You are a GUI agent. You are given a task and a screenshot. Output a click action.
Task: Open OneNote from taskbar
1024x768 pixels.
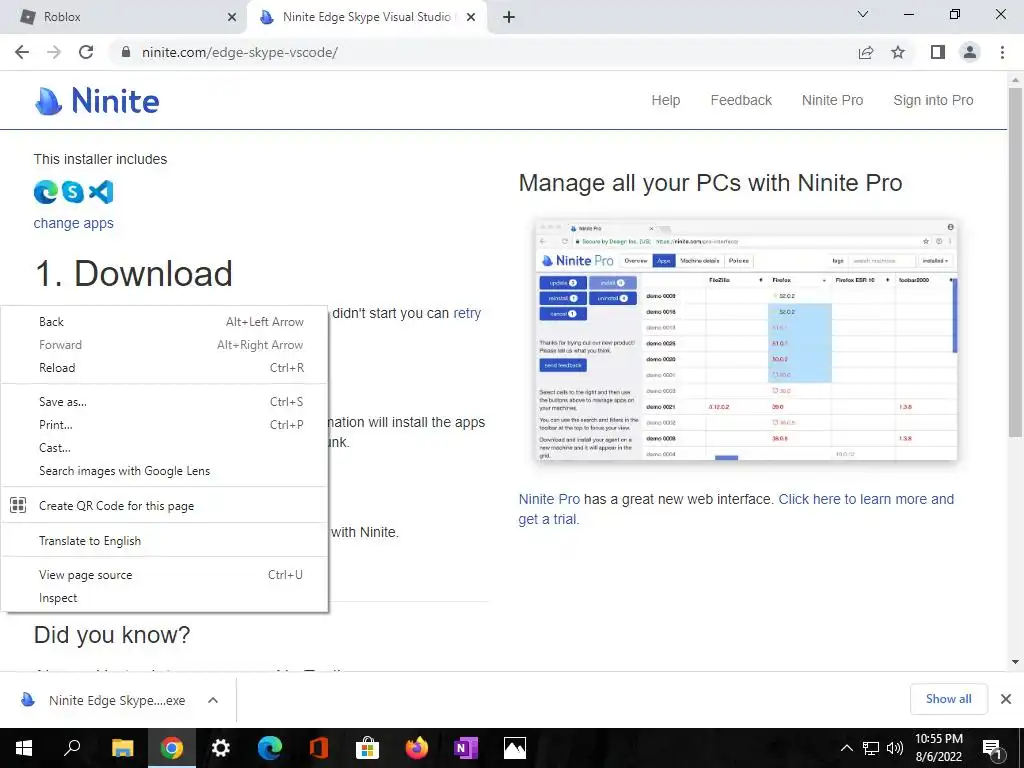pyautogui.click(x=466, y=748)
